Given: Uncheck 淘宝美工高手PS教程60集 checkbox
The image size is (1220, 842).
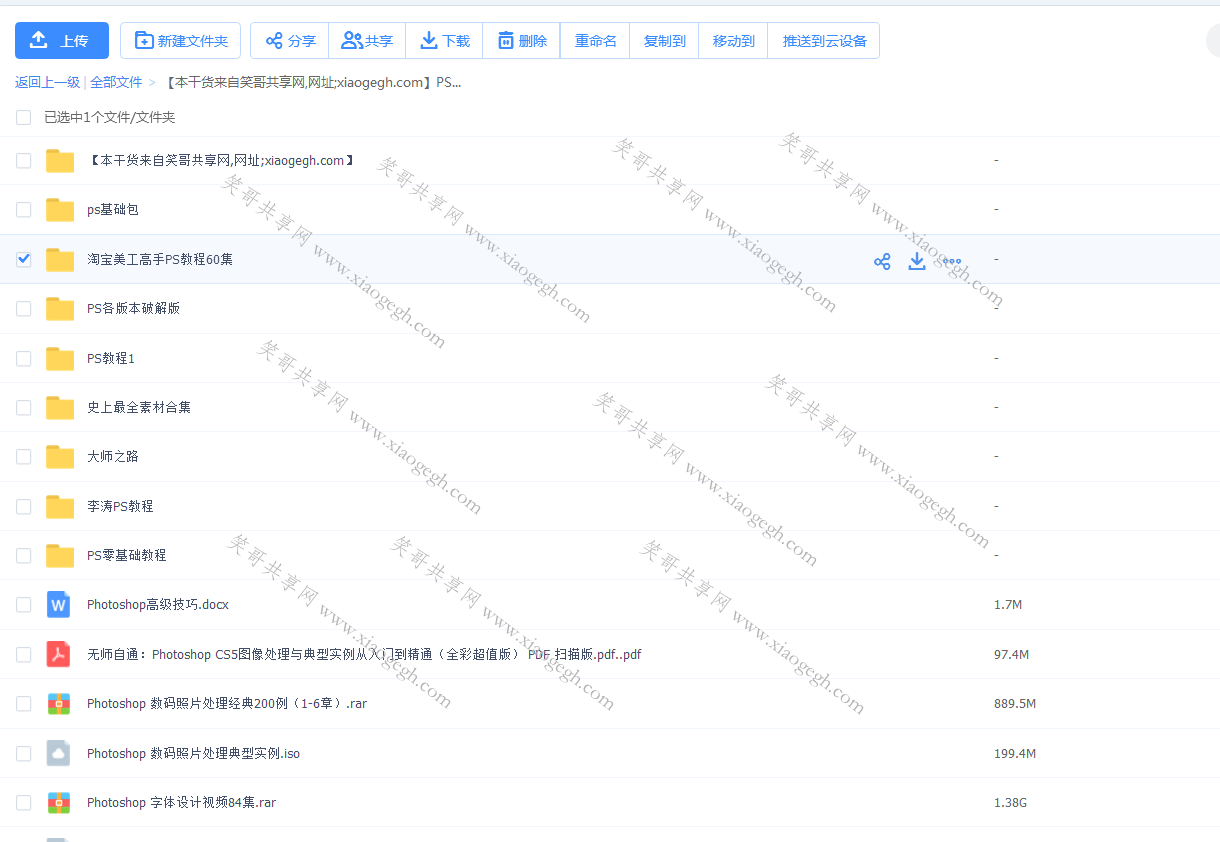Looking at the screenshot, I should pyautogui.click(x=24, y=259).
